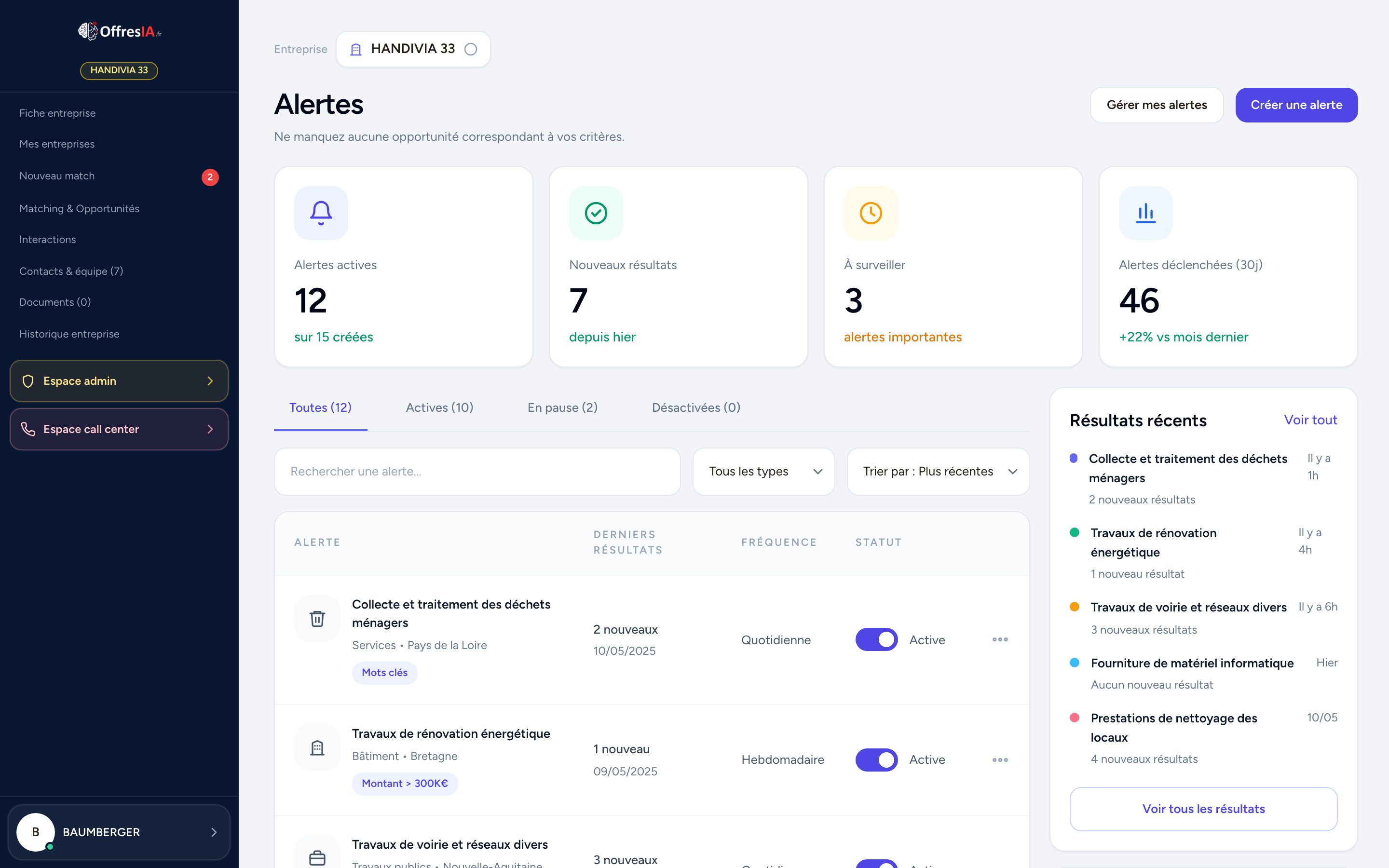
Task: Click the trash bin icon of the déchets ménagers alert
Action: coord(317,618)
